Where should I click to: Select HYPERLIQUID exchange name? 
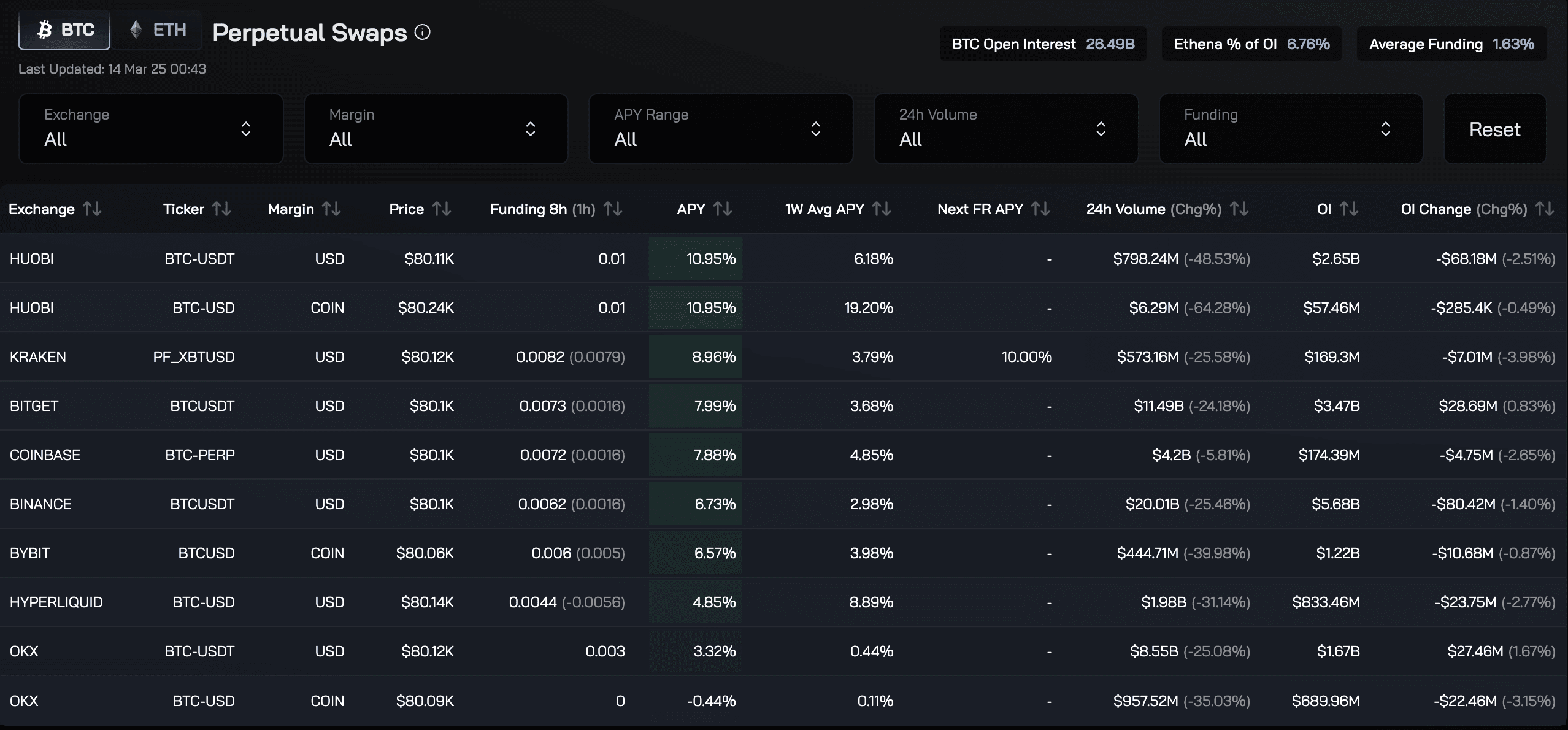click(56, 602)
